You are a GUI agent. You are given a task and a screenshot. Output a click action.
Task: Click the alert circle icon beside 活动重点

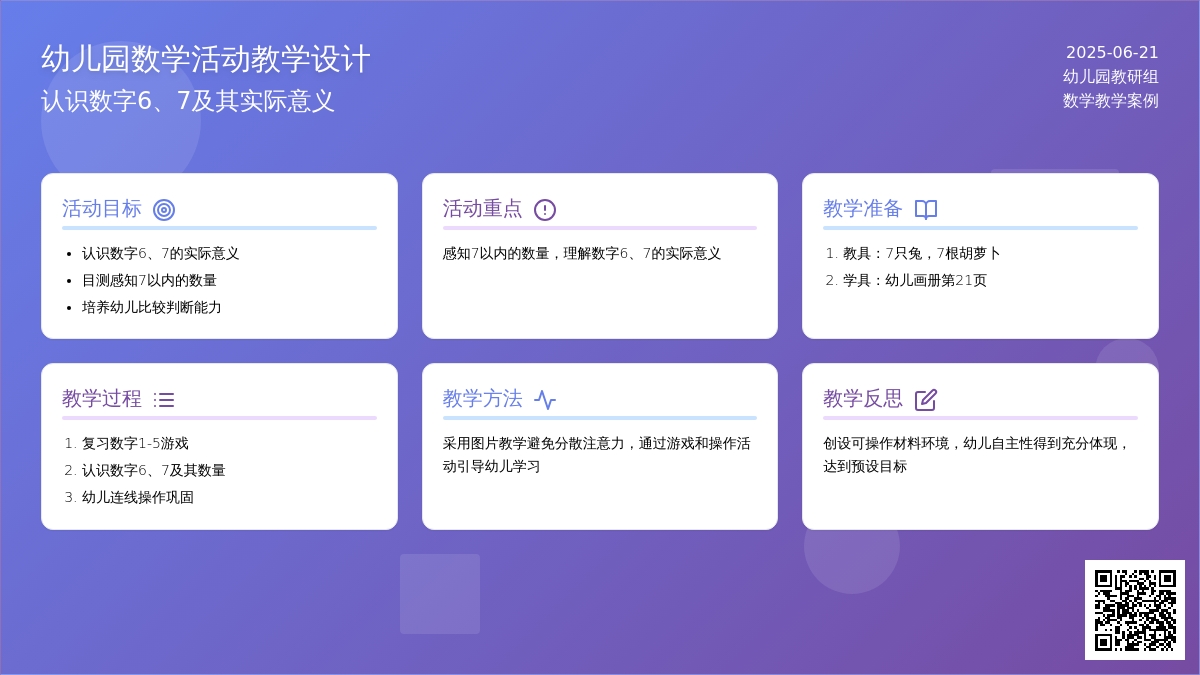point(545,210)
